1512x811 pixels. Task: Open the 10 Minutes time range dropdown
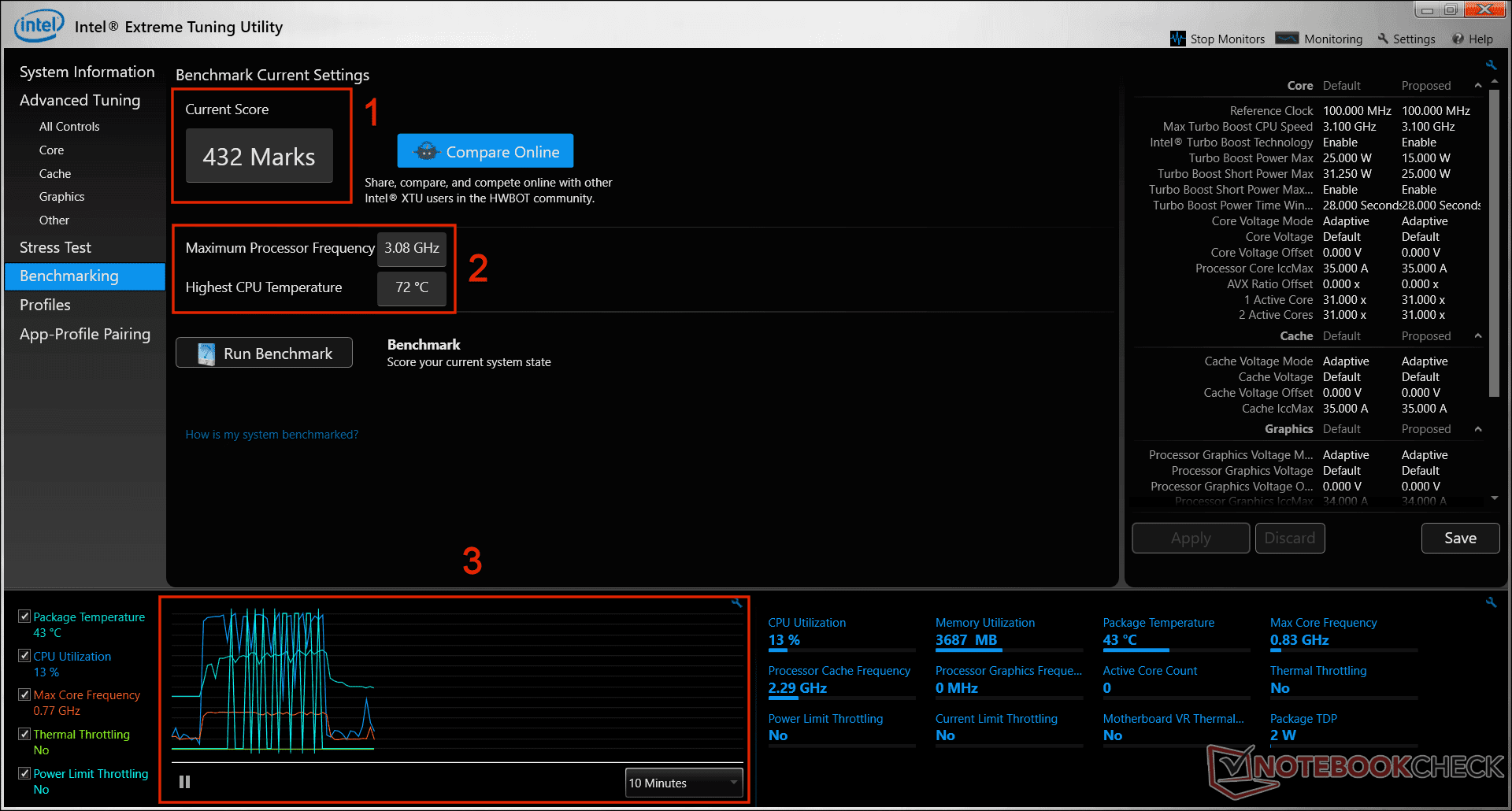(684, 783)
